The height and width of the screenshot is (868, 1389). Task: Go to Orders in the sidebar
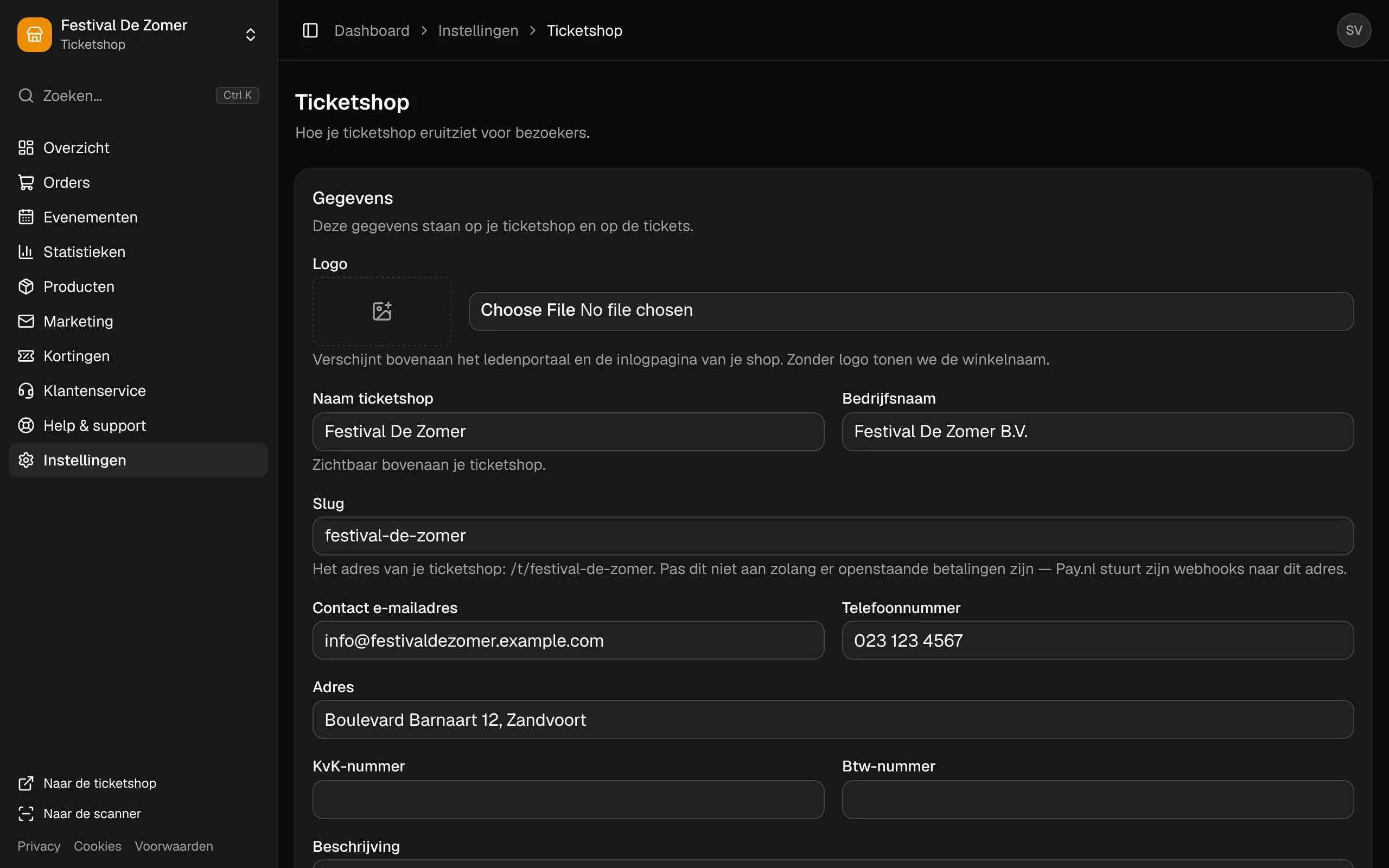[138, 183]
